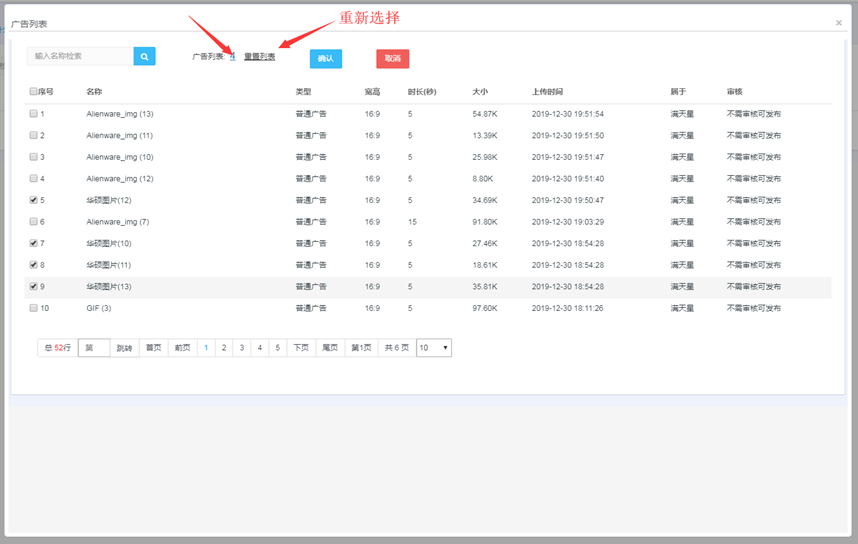Click the blue search magnifier icon
Screen dimensions: 858x544
[x=144, y=57]
